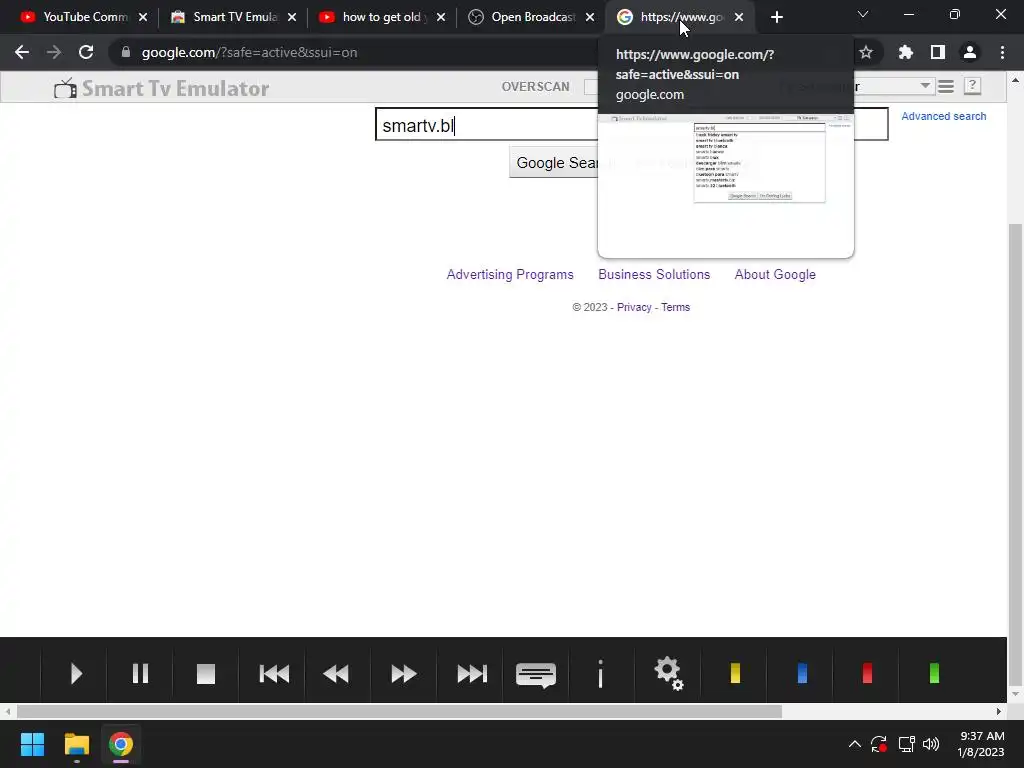Open the emulator settings gears icon
Screen dimensions: 1024x768
669,673
